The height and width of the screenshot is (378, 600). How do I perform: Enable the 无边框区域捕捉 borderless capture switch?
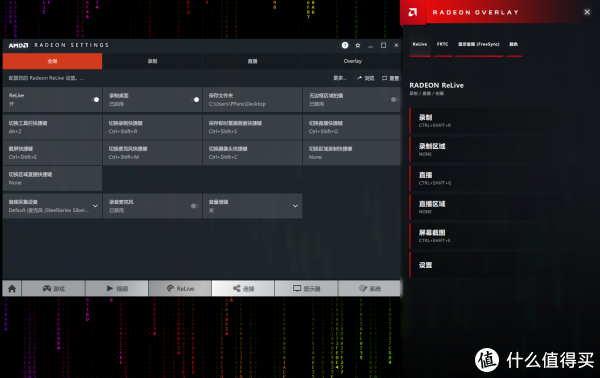click(x=394, y=99)
